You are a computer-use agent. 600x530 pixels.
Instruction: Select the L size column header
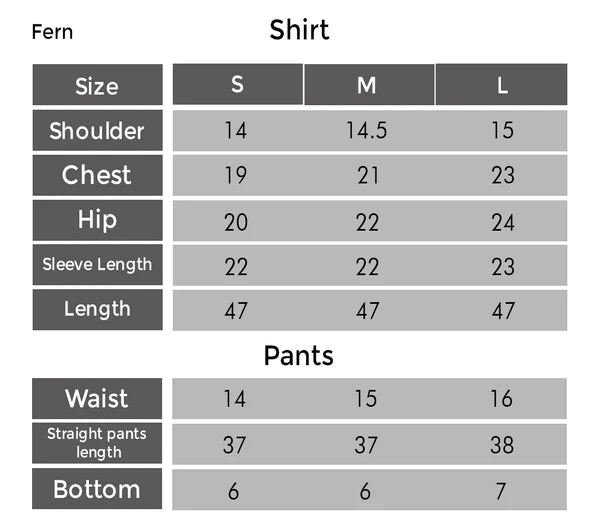click(x=502, y=85)
